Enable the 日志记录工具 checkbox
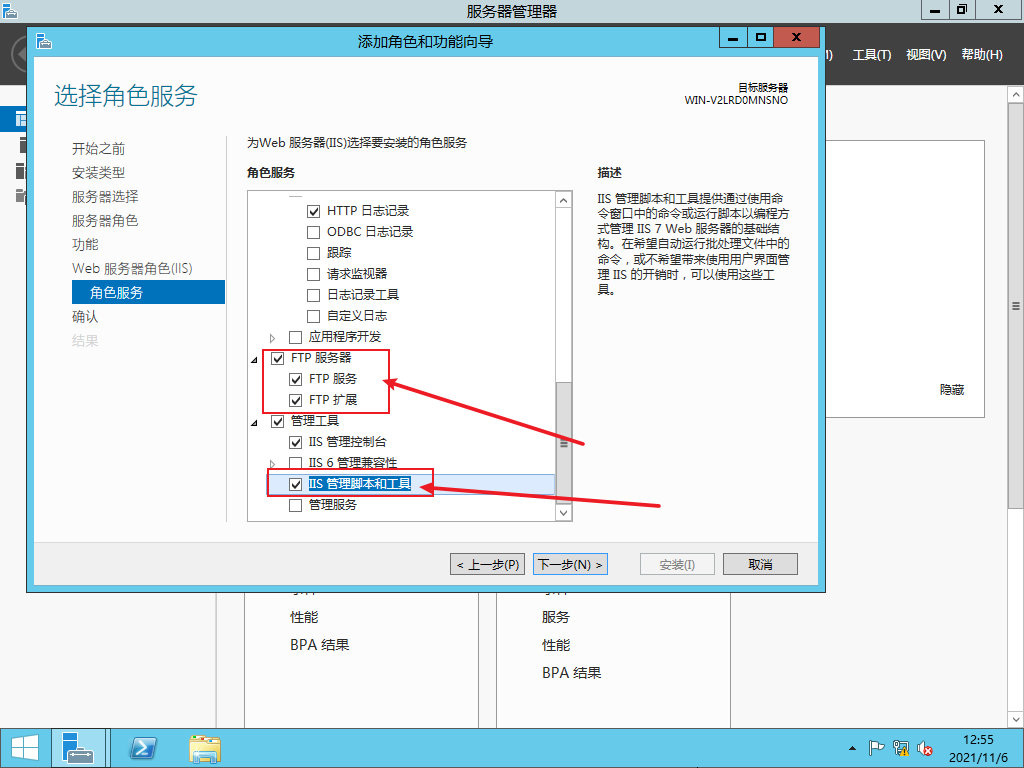 click(x=313, y=295)
